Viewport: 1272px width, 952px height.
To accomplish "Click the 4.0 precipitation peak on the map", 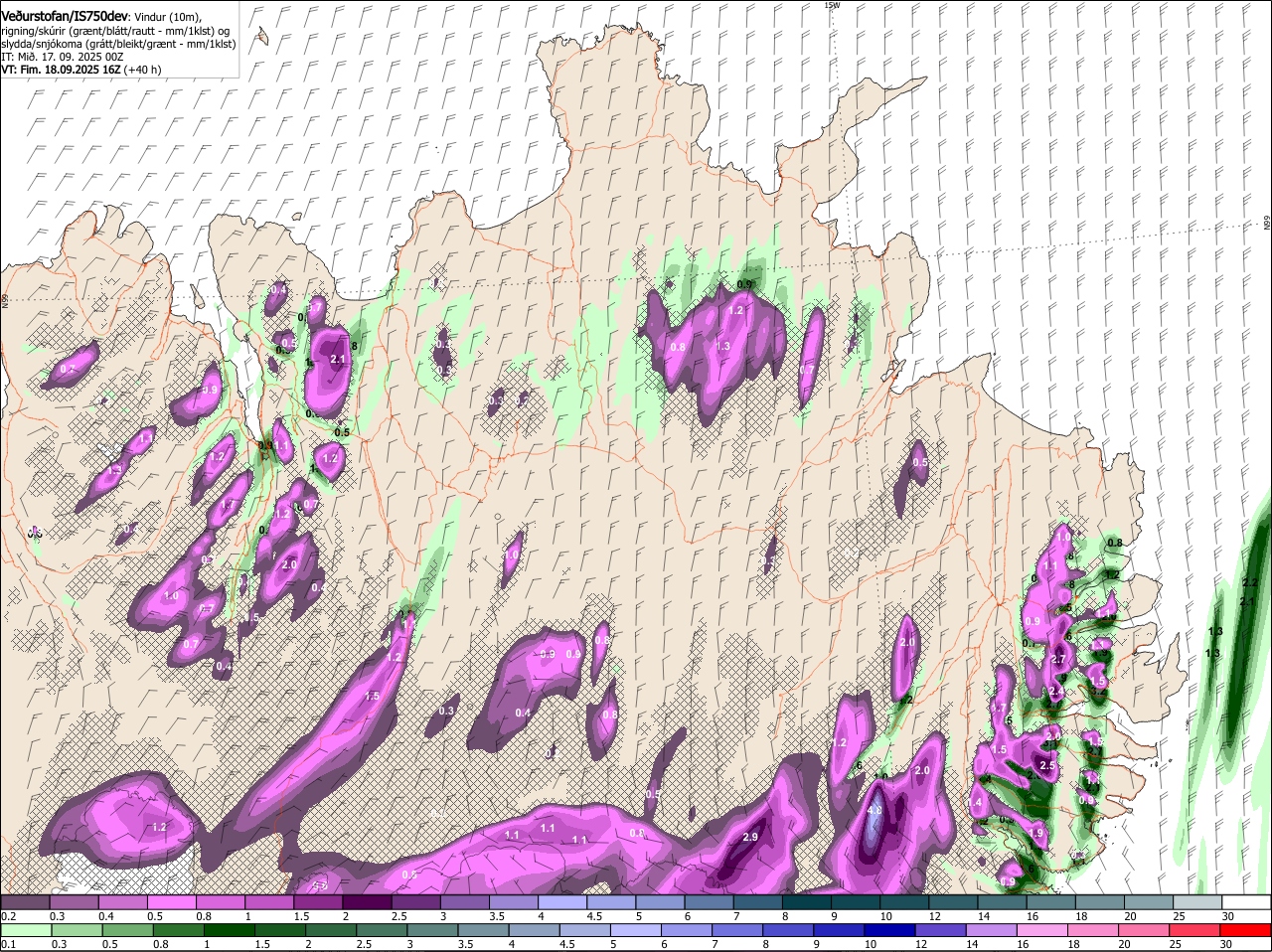I will tap(874, 810).
